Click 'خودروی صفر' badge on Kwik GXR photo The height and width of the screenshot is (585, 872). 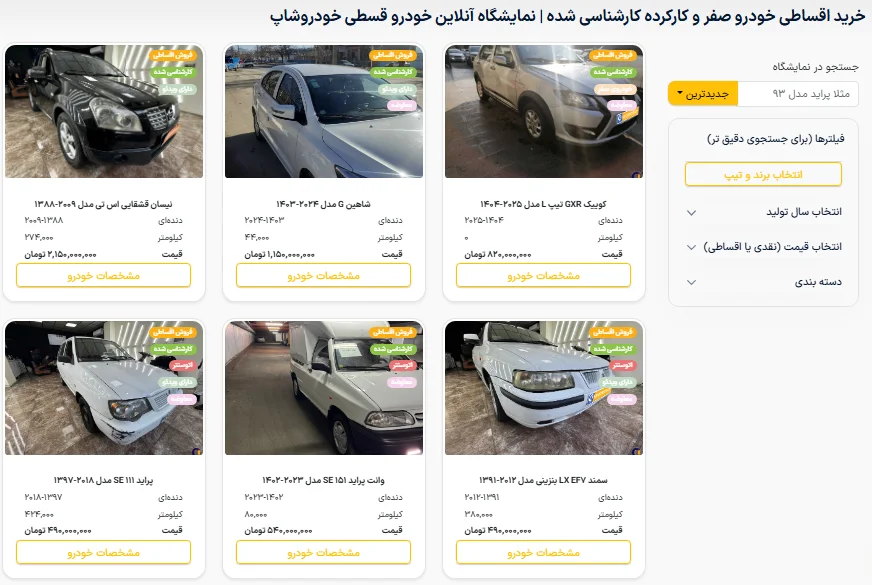615,89
